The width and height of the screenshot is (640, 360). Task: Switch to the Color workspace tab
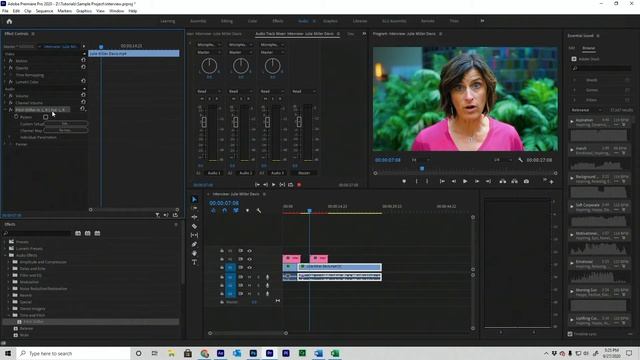(x=253, y=21)
